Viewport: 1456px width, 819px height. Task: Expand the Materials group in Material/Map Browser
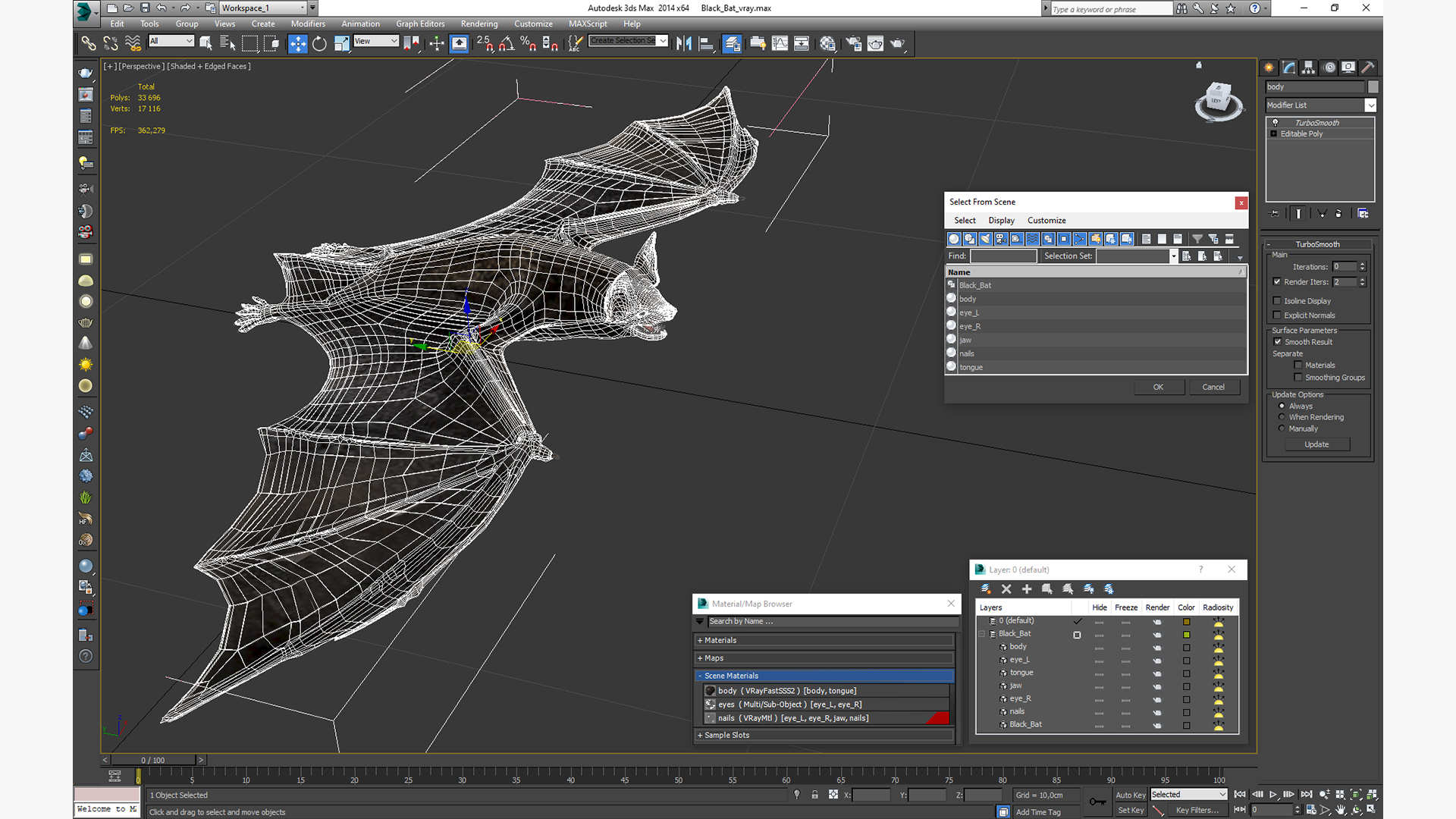click(x=824, y=641)
